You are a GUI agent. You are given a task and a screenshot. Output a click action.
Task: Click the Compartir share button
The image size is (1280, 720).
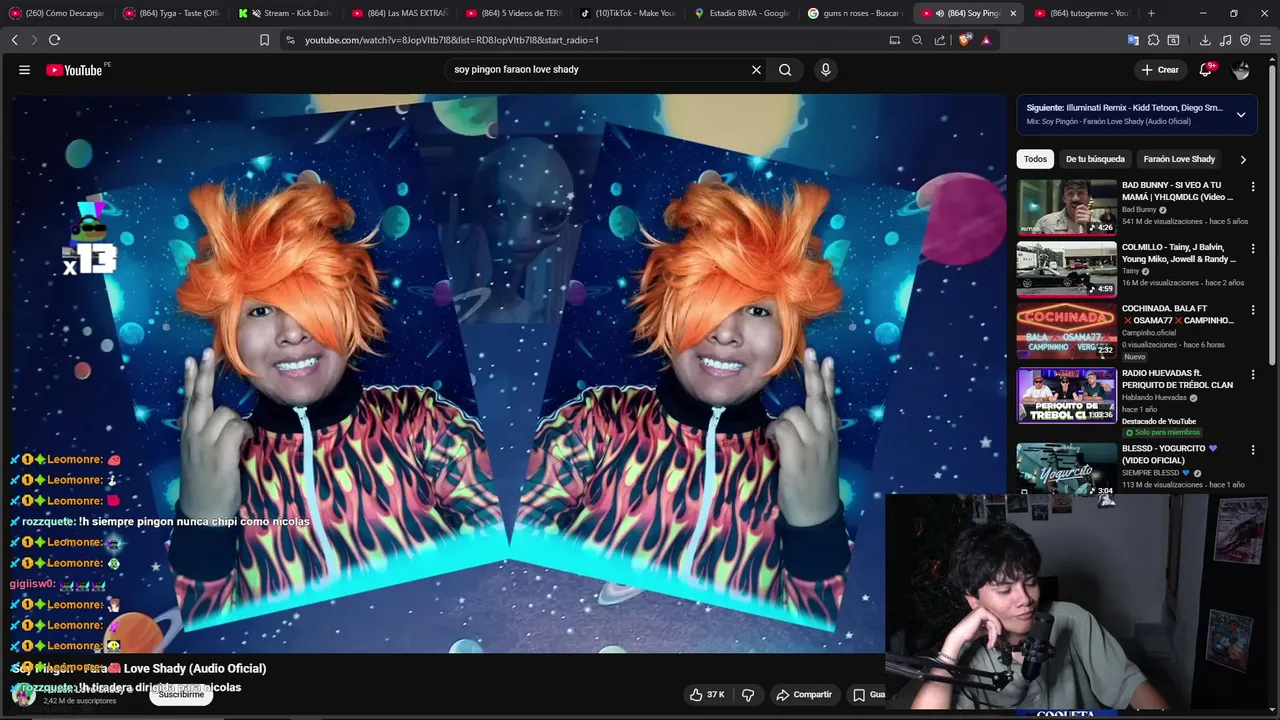(804, 694)
